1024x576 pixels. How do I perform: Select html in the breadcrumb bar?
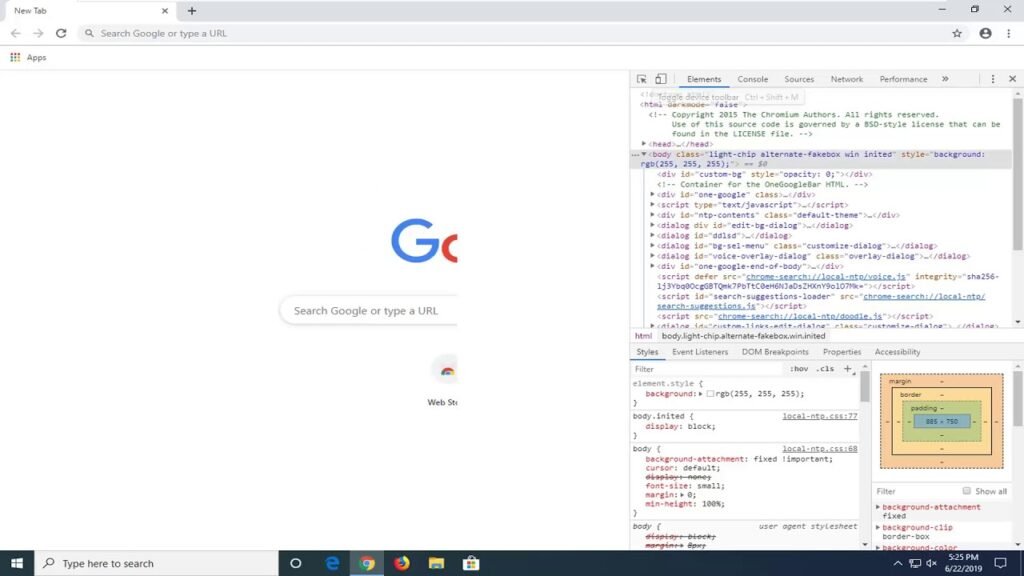(643, 336)
